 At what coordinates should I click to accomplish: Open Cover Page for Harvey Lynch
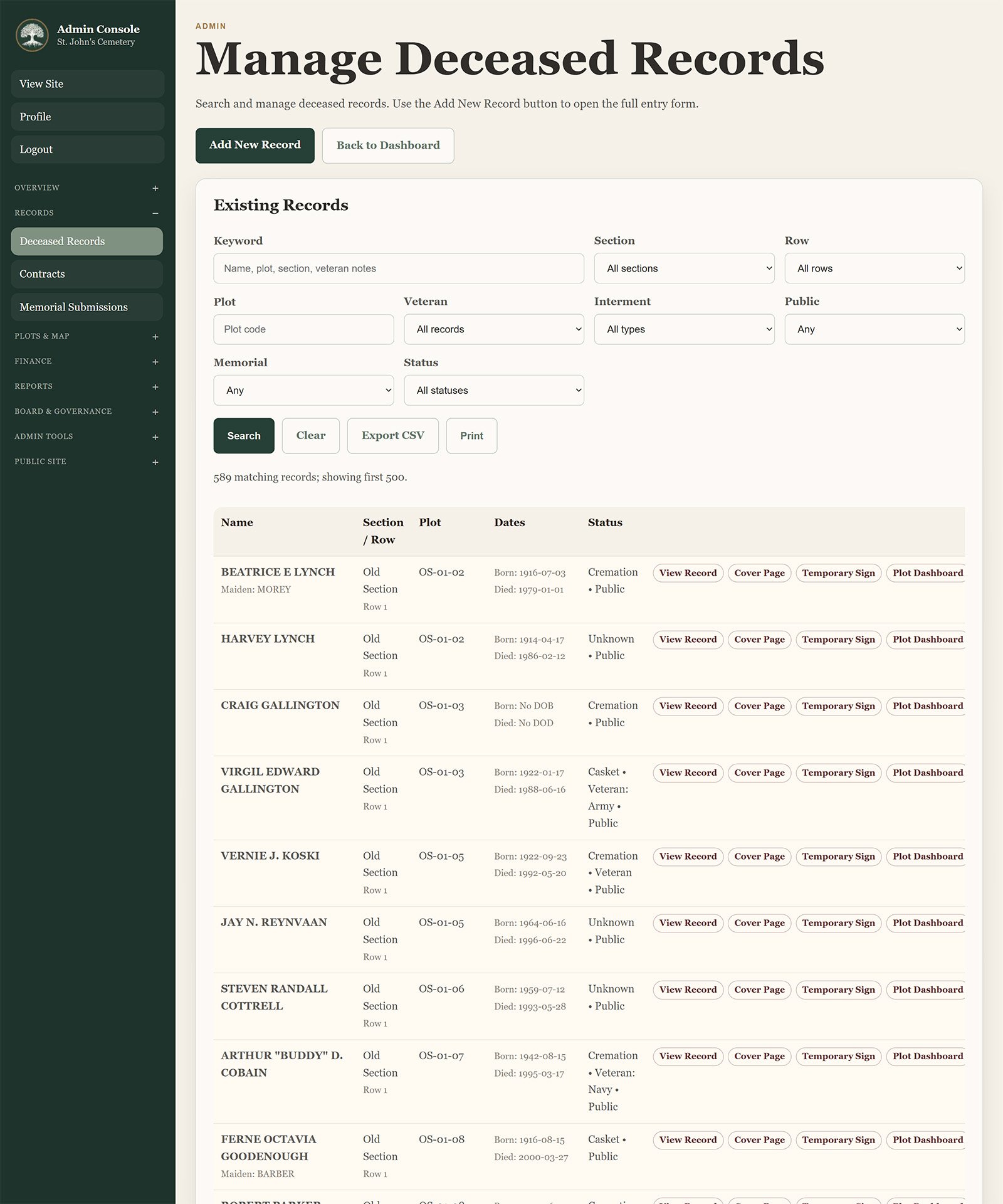[x=759, y=640]
